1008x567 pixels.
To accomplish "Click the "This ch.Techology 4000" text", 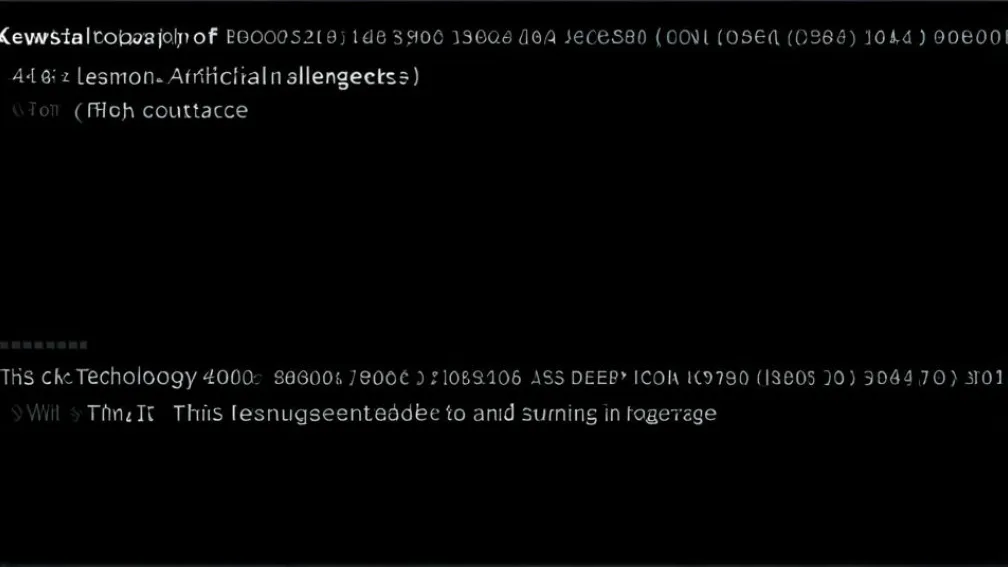I will [x=130, y=378].
